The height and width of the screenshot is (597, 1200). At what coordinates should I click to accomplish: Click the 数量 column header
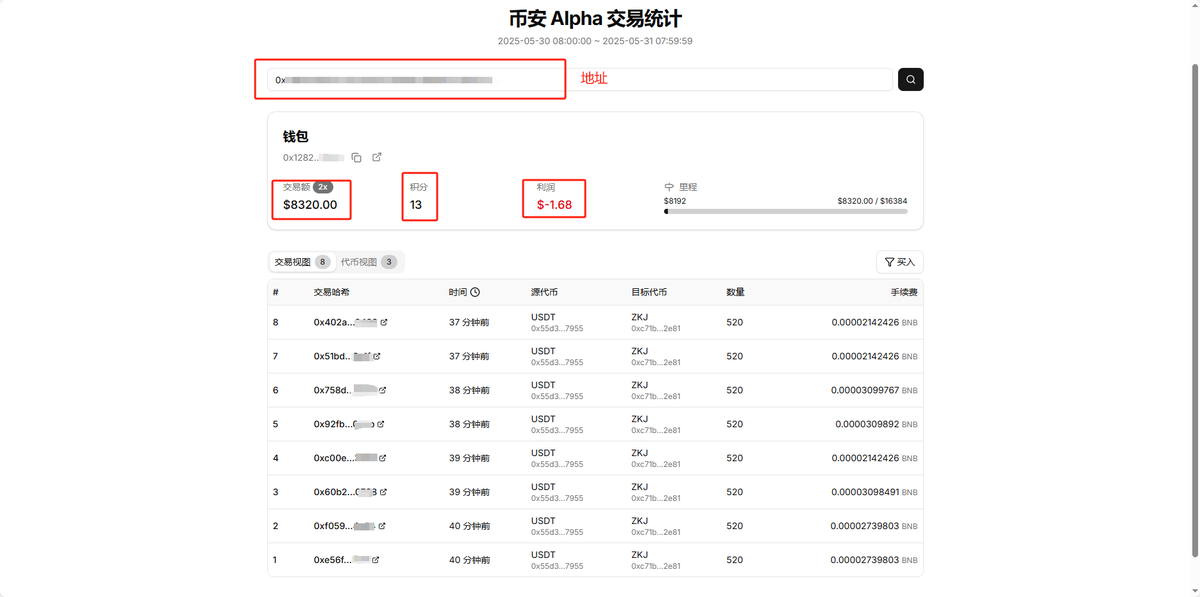[x=735, y=292]
